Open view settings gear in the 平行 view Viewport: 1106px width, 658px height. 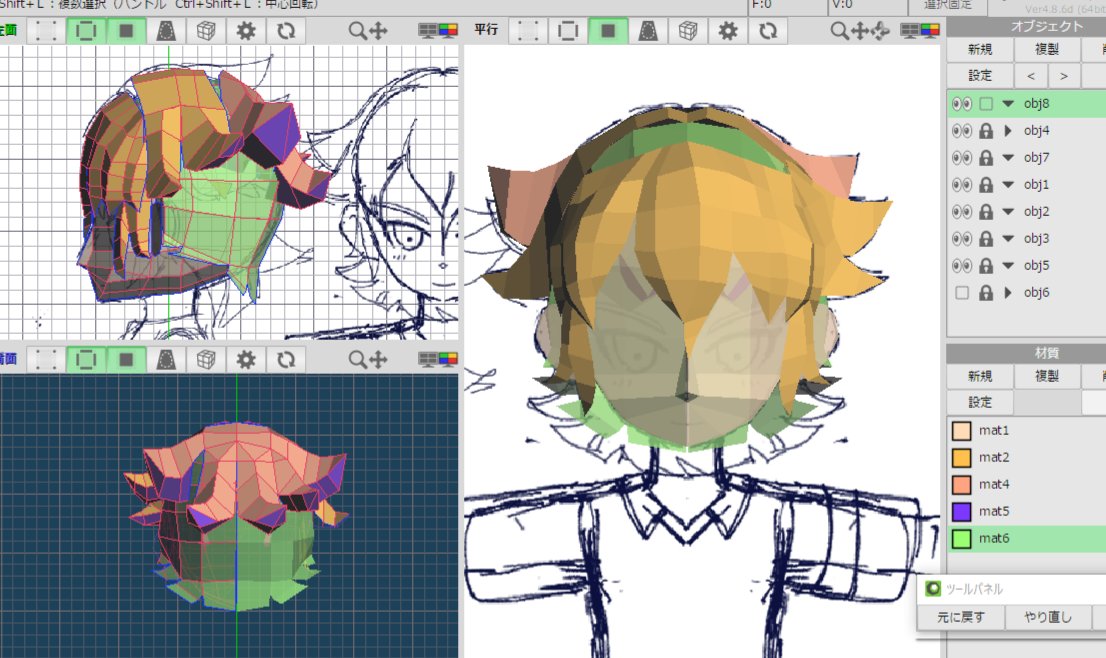click(727, 31)
